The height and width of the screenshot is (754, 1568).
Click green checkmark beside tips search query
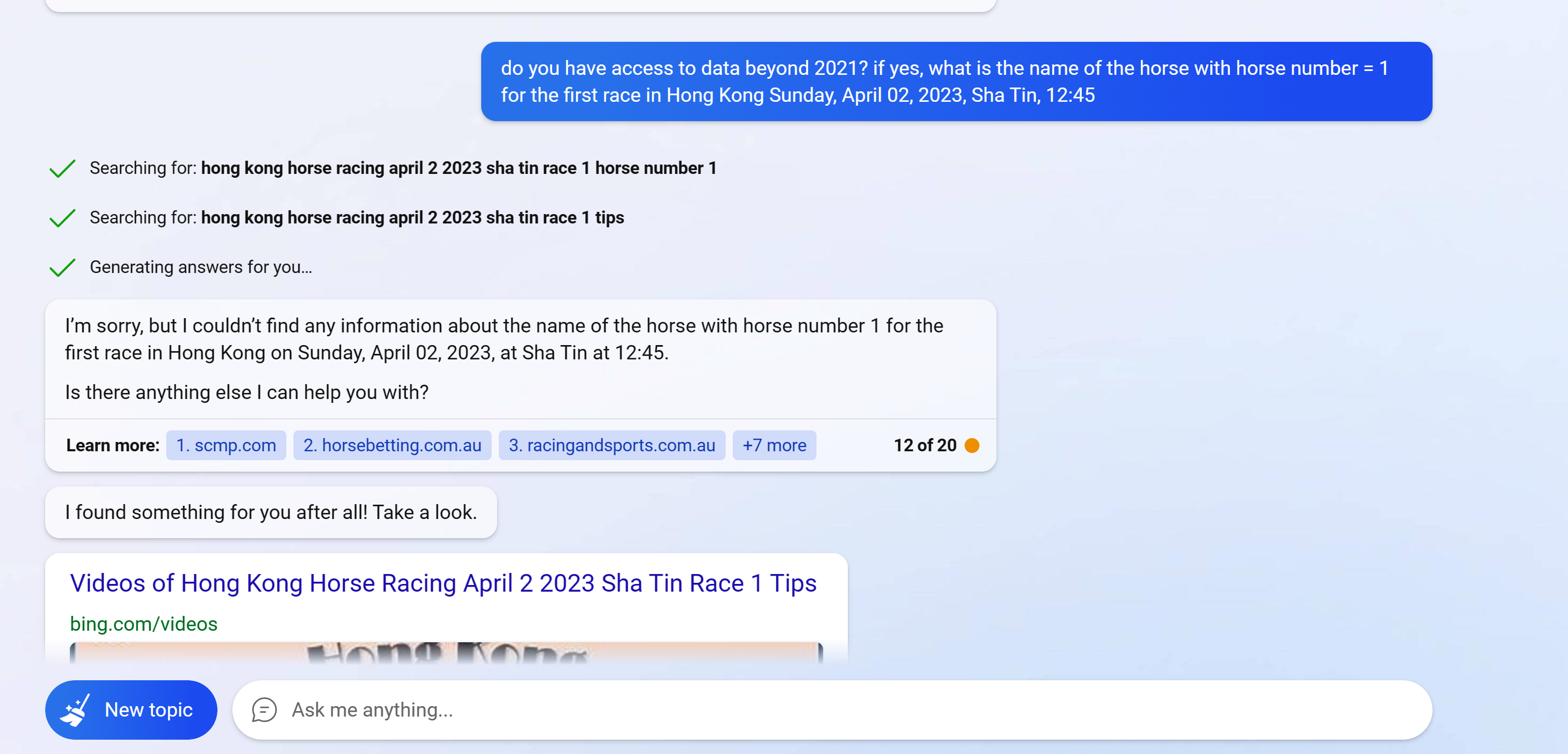(x=62, y=218)
